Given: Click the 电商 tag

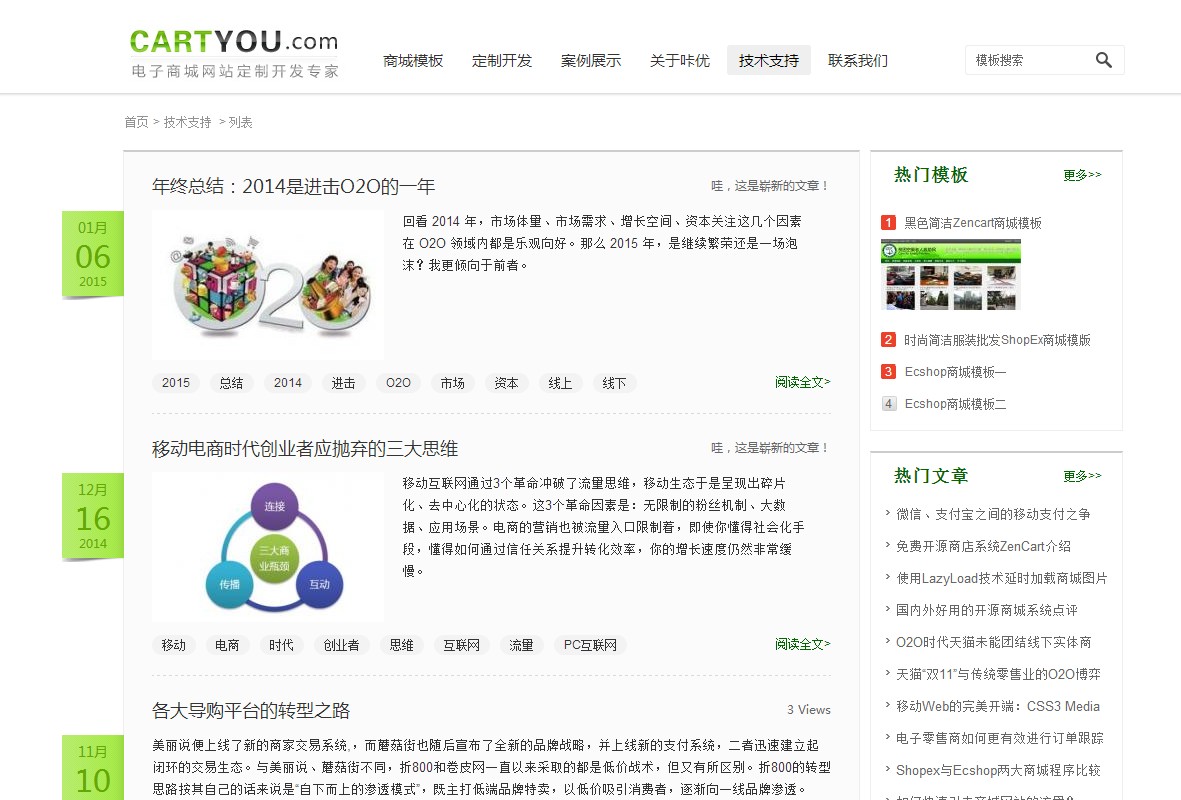Looking at the screenshot, I should coord(227,645).
